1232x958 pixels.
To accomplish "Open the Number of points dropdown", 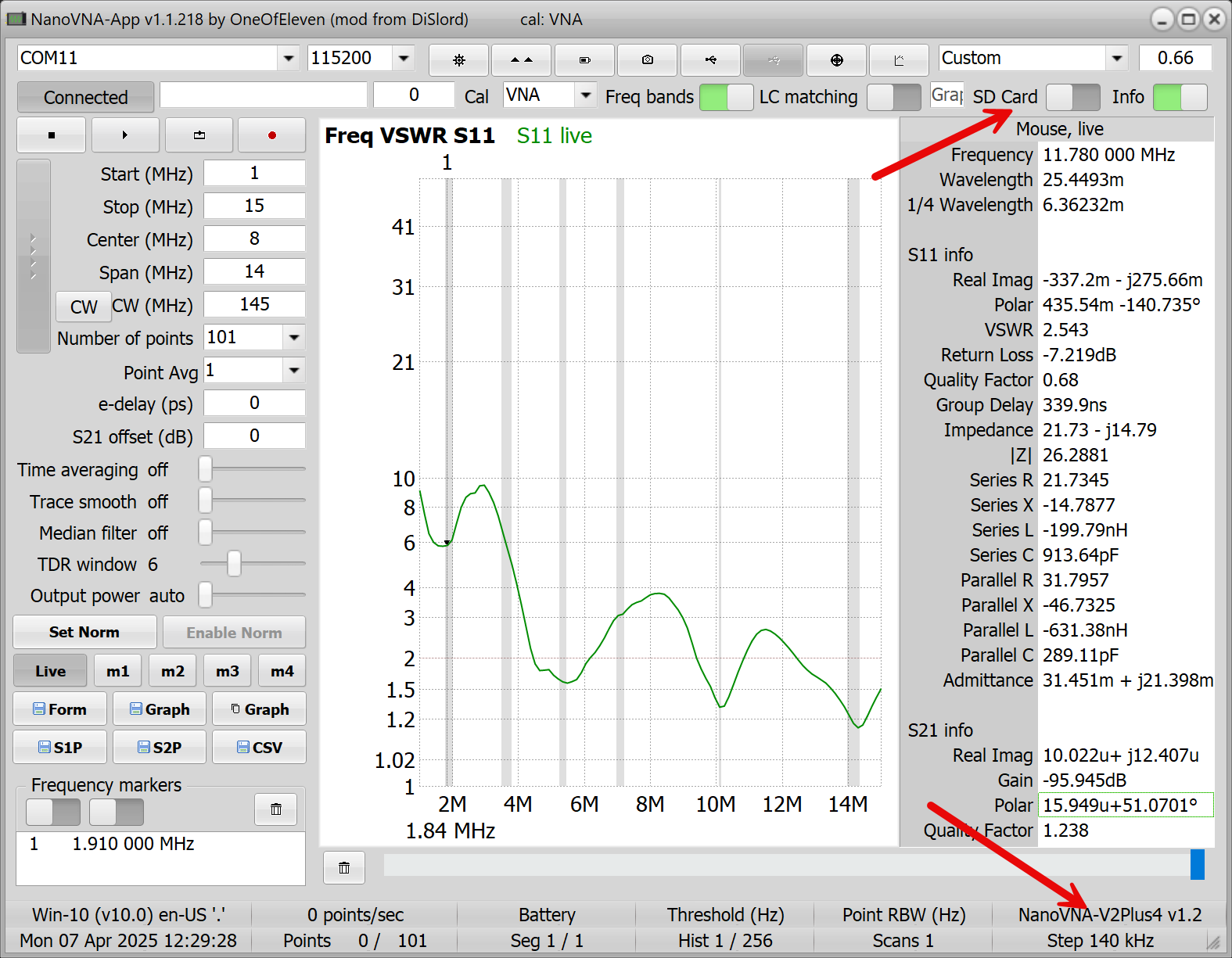I will (294, 338).
